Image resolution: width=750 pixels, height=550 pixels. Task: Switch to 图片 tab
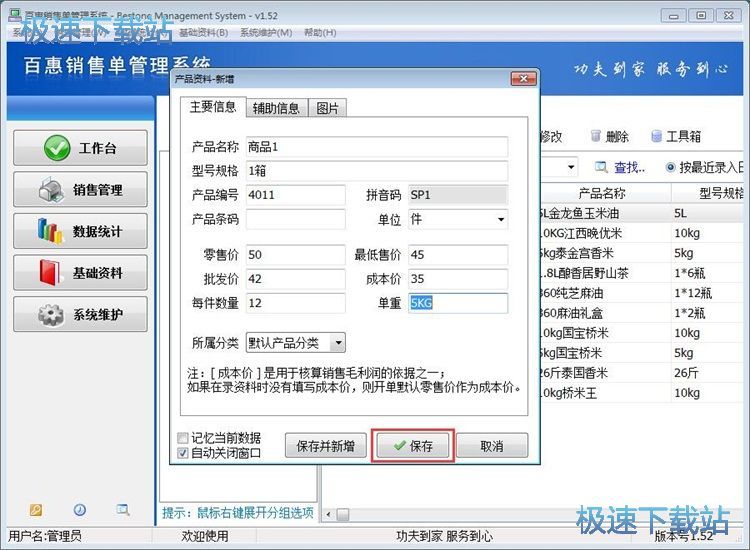327,109
